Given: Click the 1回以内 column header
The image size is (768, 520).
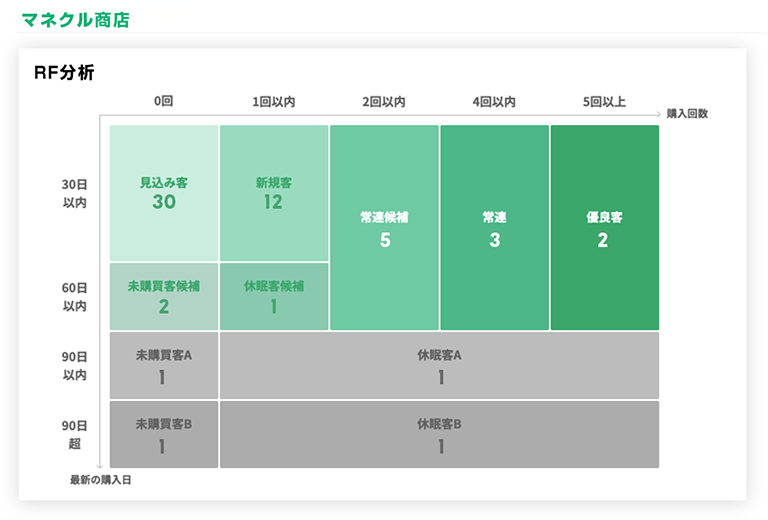Looking at the screenshot, I should coord(274,101).
